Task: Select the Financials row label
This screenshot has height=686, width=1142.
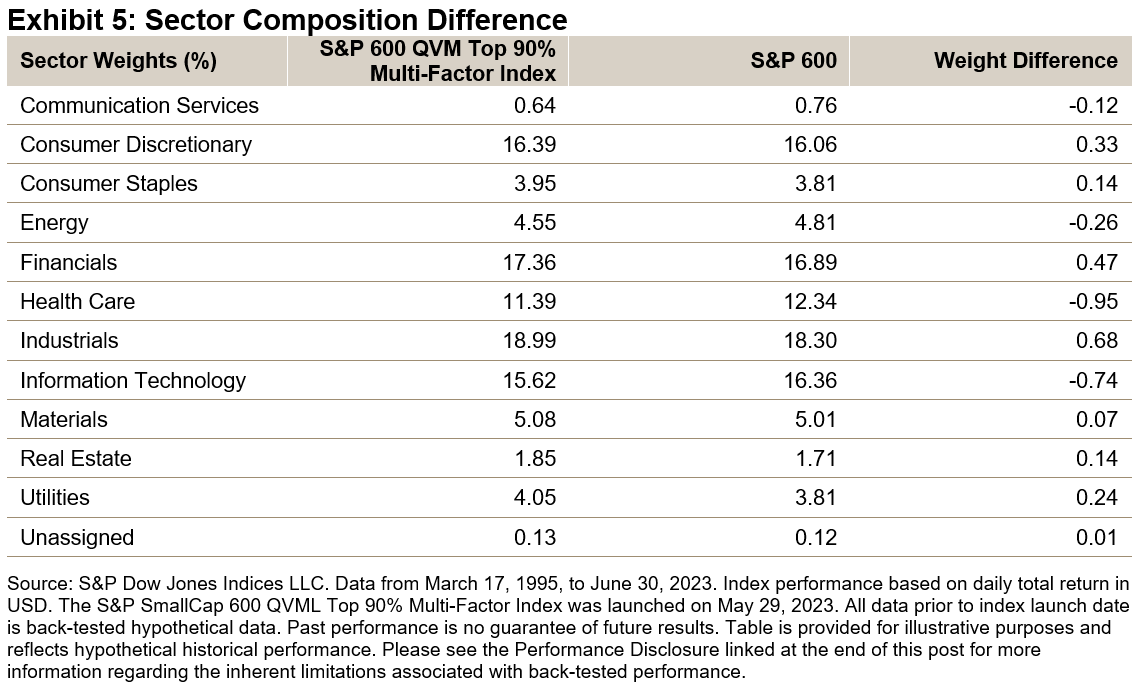Action: click(x=68, y=263)
